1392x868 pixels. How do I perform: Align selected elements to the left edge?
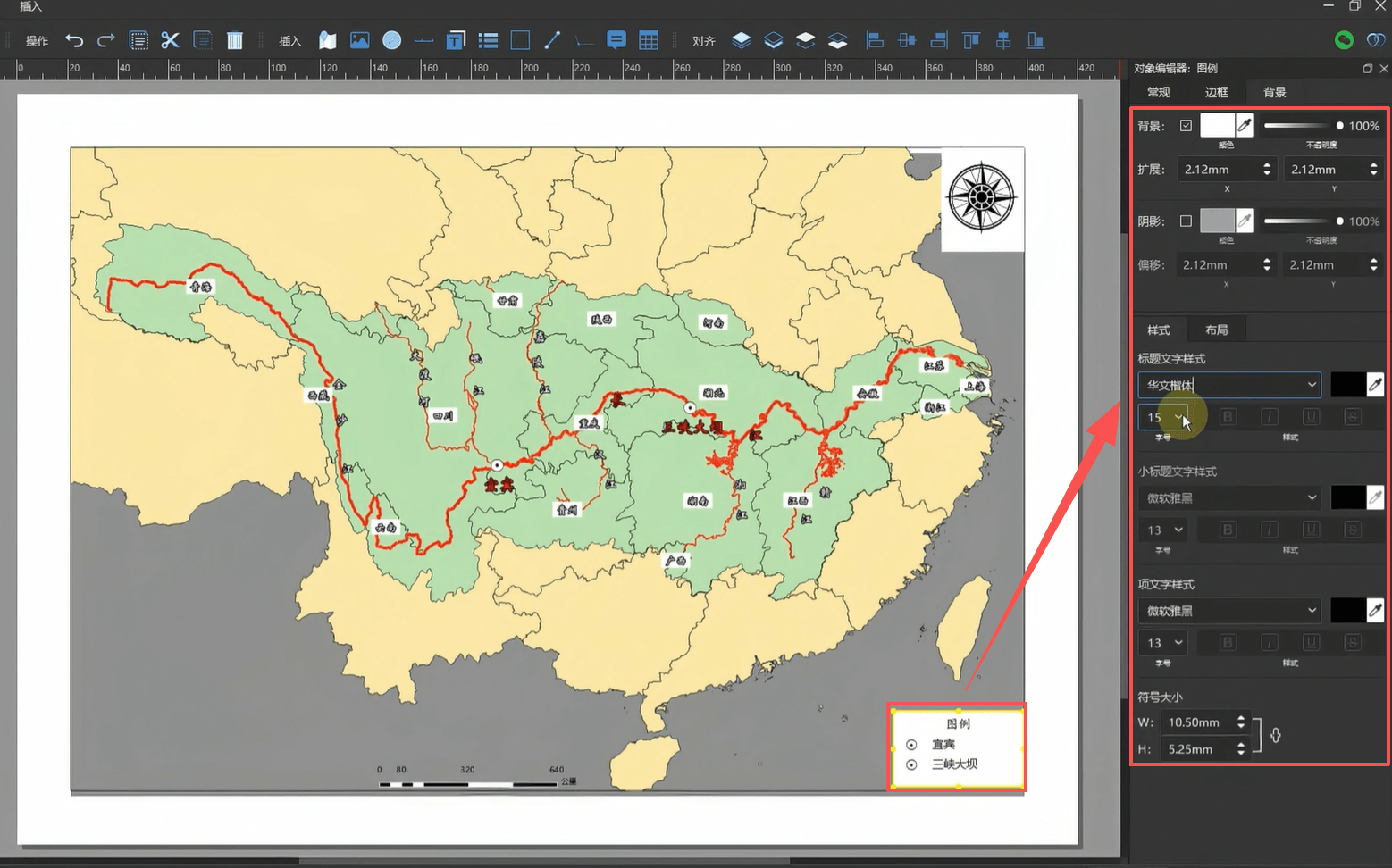click(875, 40)
